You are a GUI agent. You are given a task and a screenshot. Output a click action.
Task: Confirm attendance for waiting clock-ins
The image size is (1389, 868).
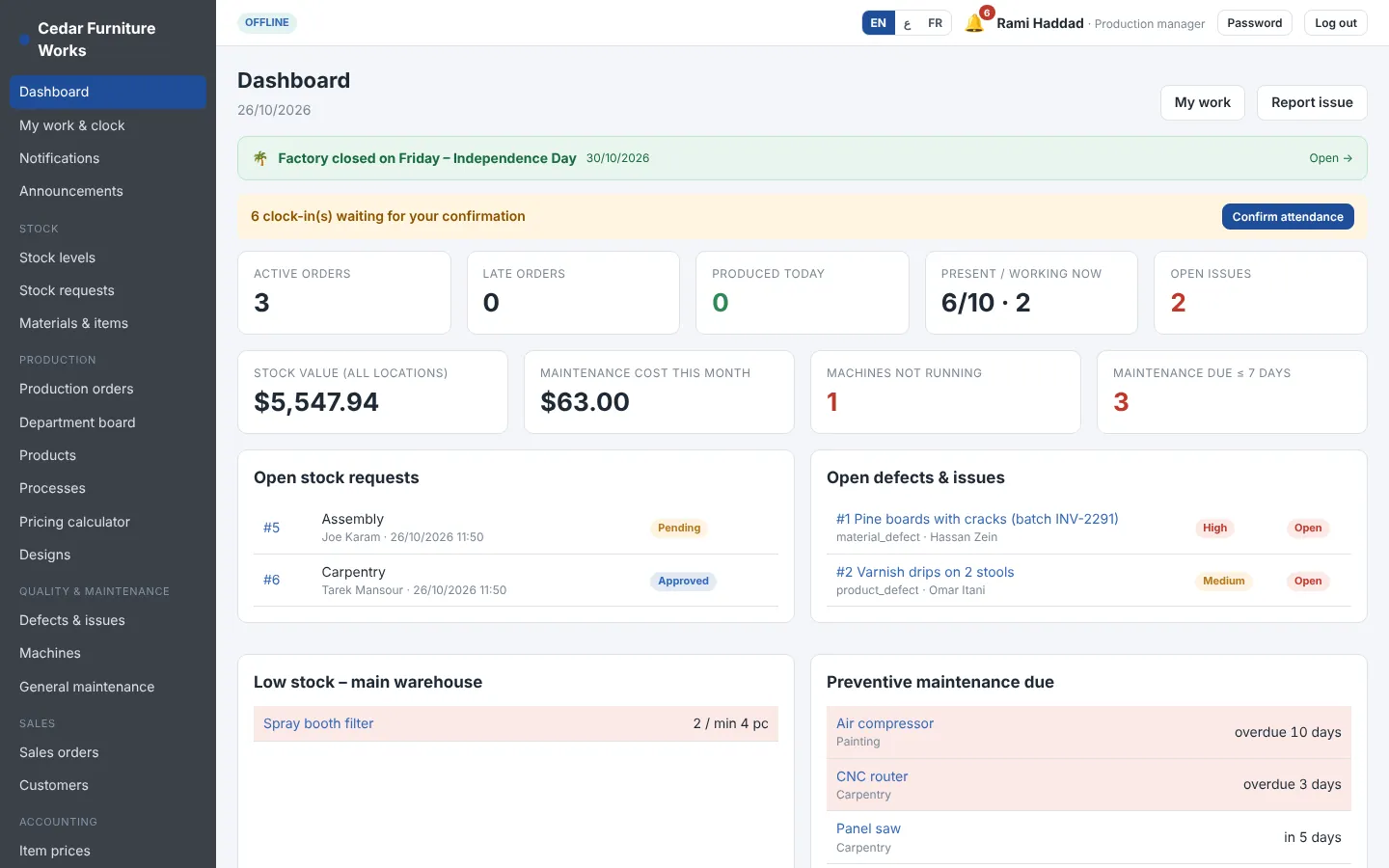click(1287, 217)
